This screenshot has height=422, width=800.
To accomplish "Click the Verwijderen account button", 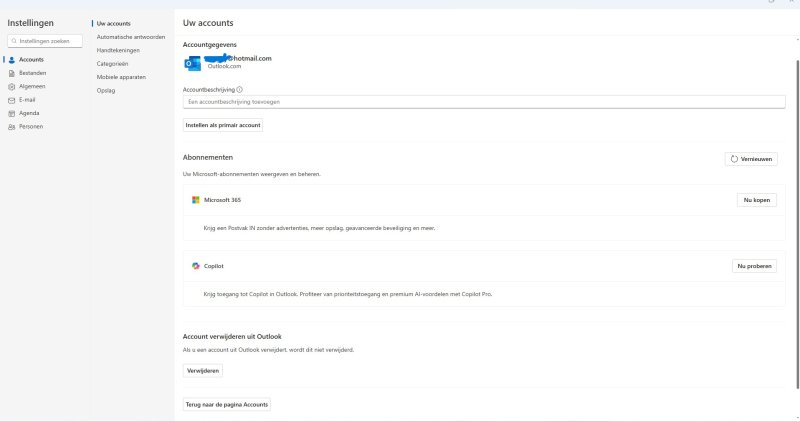I will pyautogui.click(x=203, y=370).
